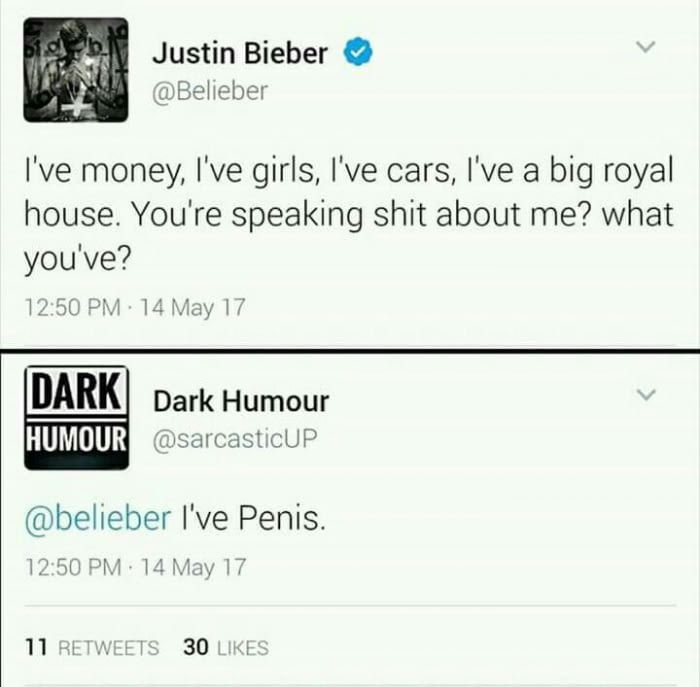This screenshot has height=687, width=700.
Task: Click the Dark Humour display name
Action: tap(241, 401)
